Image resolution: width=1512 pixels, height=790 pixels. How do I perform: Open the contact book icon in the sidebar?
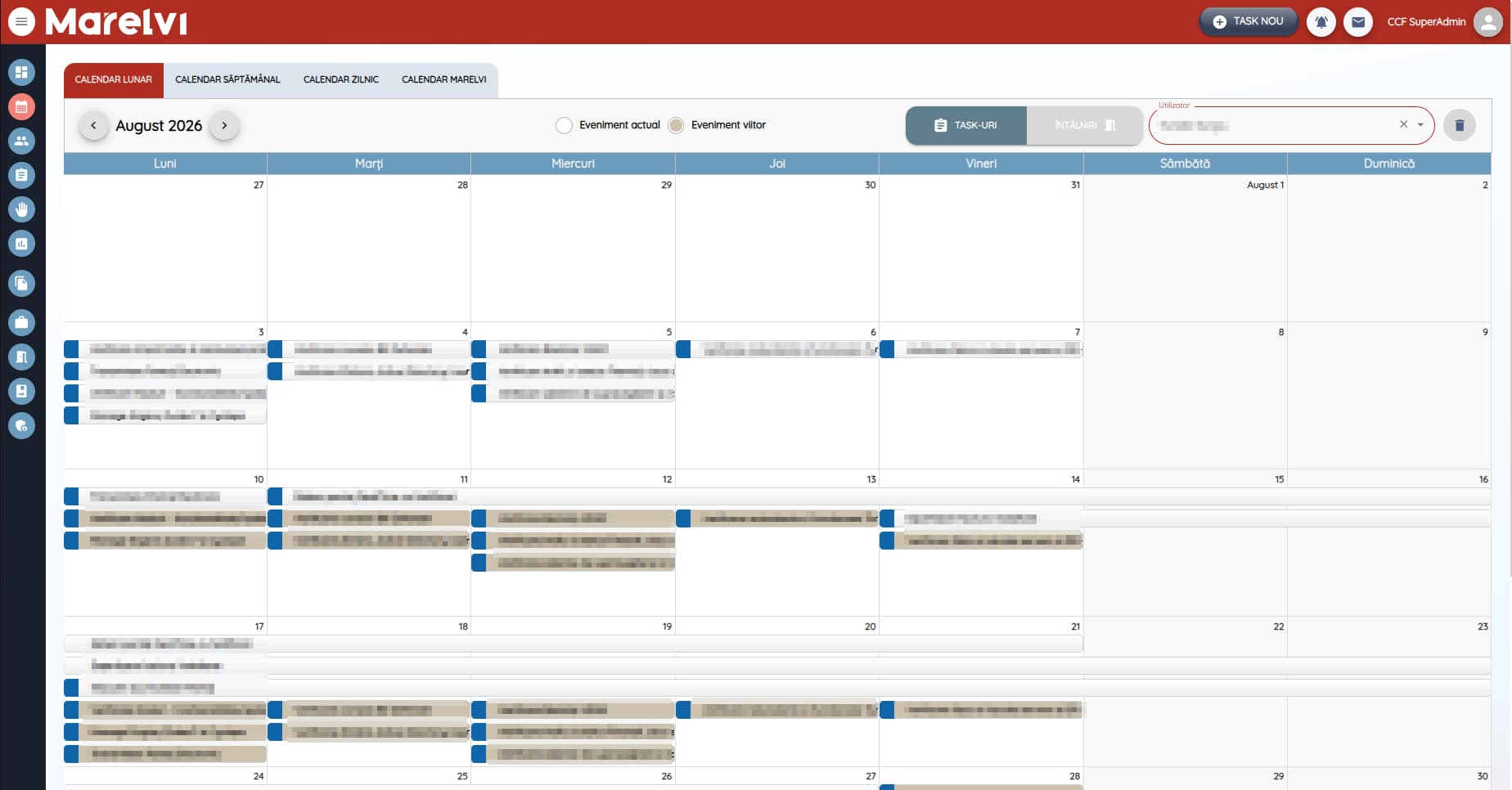22,391
